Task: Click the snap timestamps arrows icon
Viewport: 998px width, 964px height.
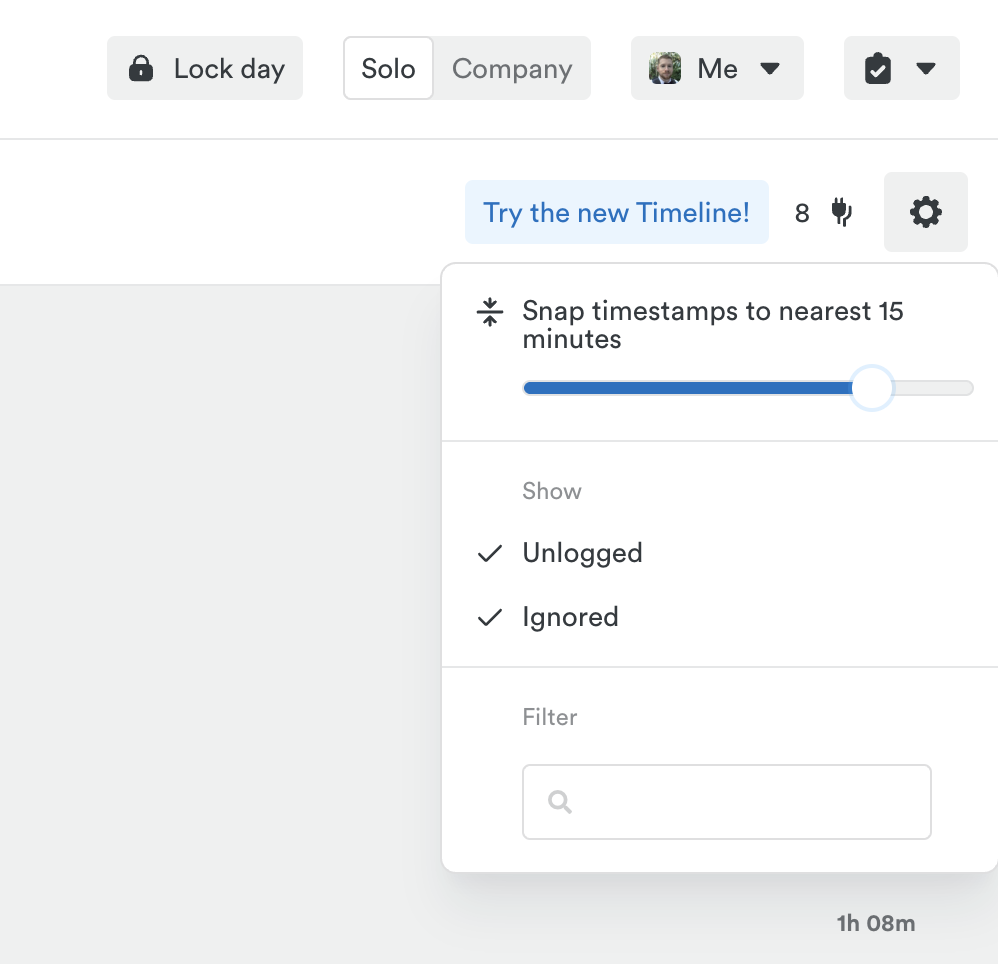Action: (490, 313)
